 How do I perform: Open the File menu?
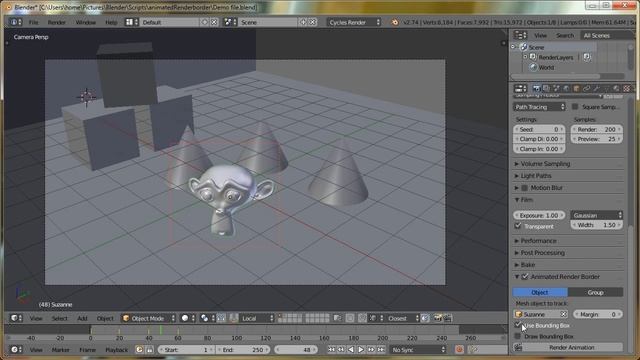(x=34, y=22)
